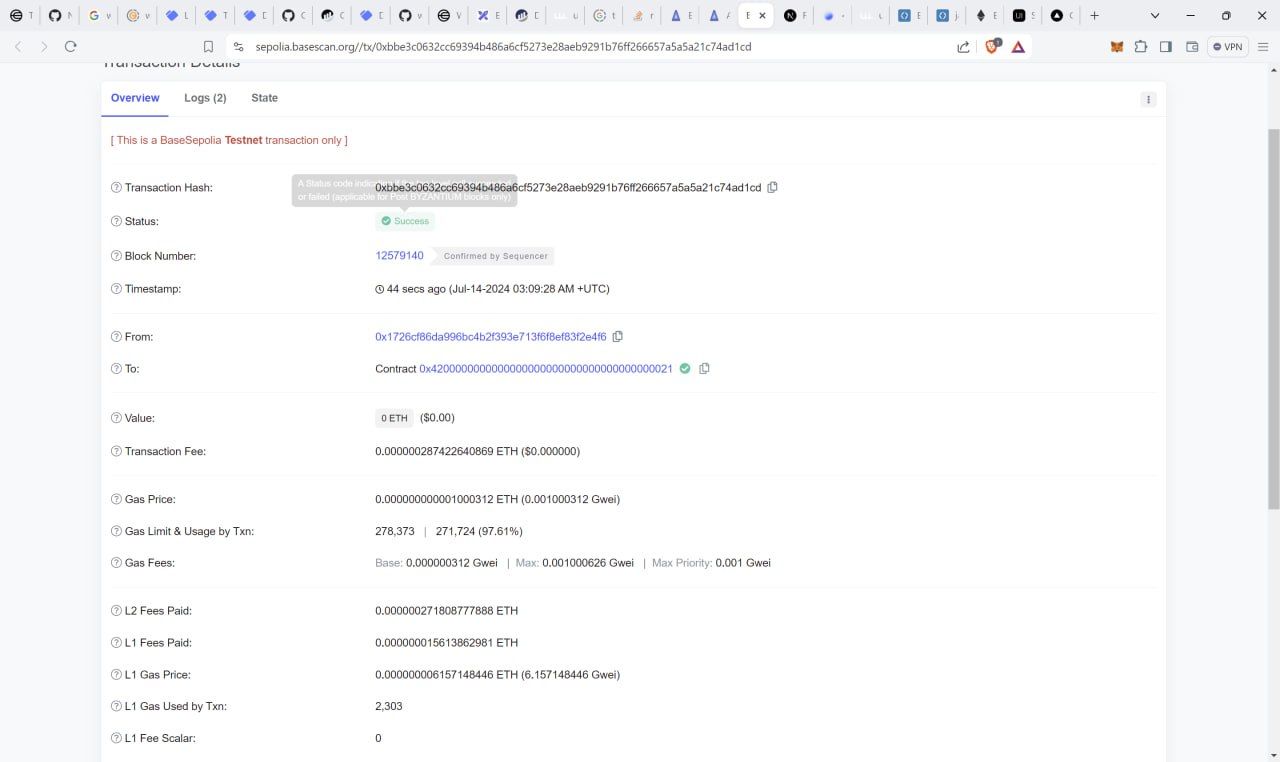Click help icon beside From
This screenshot has width=1280, height=762.
pos(116,337)
